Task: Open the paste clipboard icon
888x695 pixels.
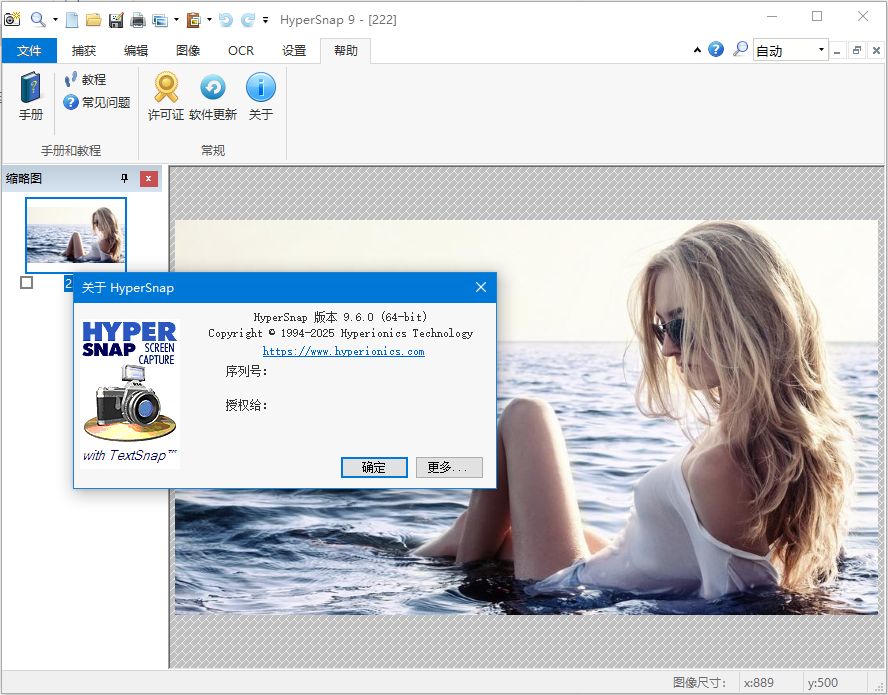Action: coord(193,18)
